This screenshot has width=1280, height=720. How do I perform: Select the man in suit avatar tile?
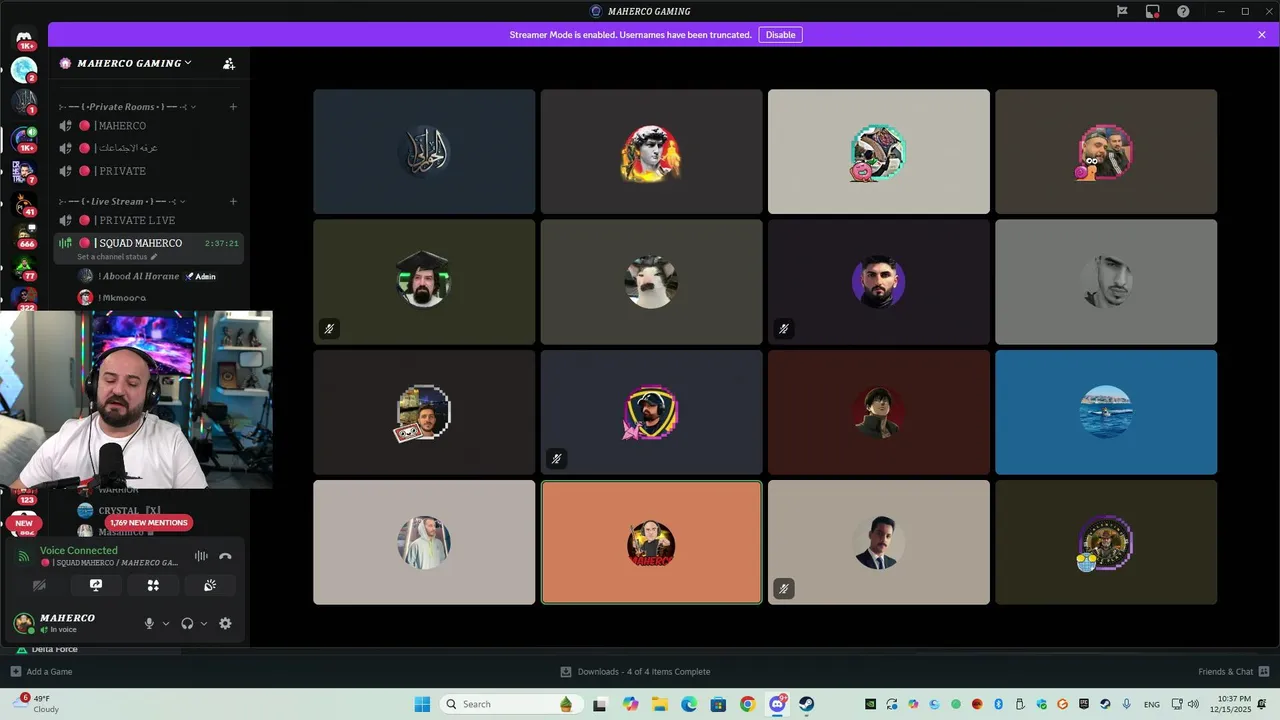coord(879,542)
